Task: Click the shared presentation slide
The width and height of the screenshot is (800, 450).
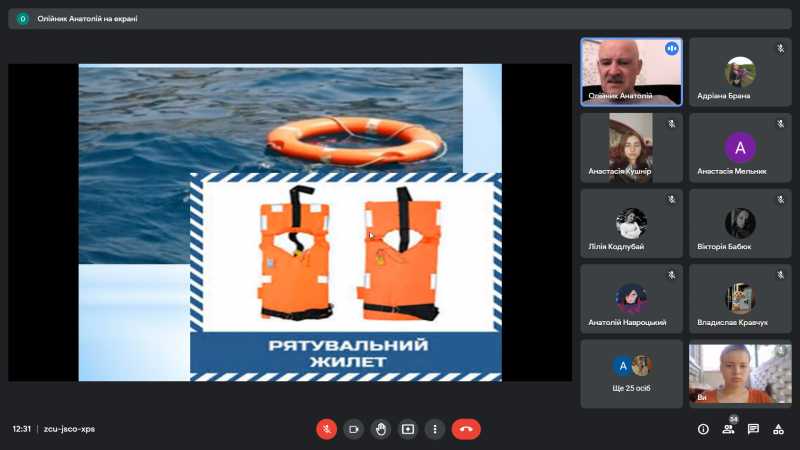Action: (x=290, y=222)
